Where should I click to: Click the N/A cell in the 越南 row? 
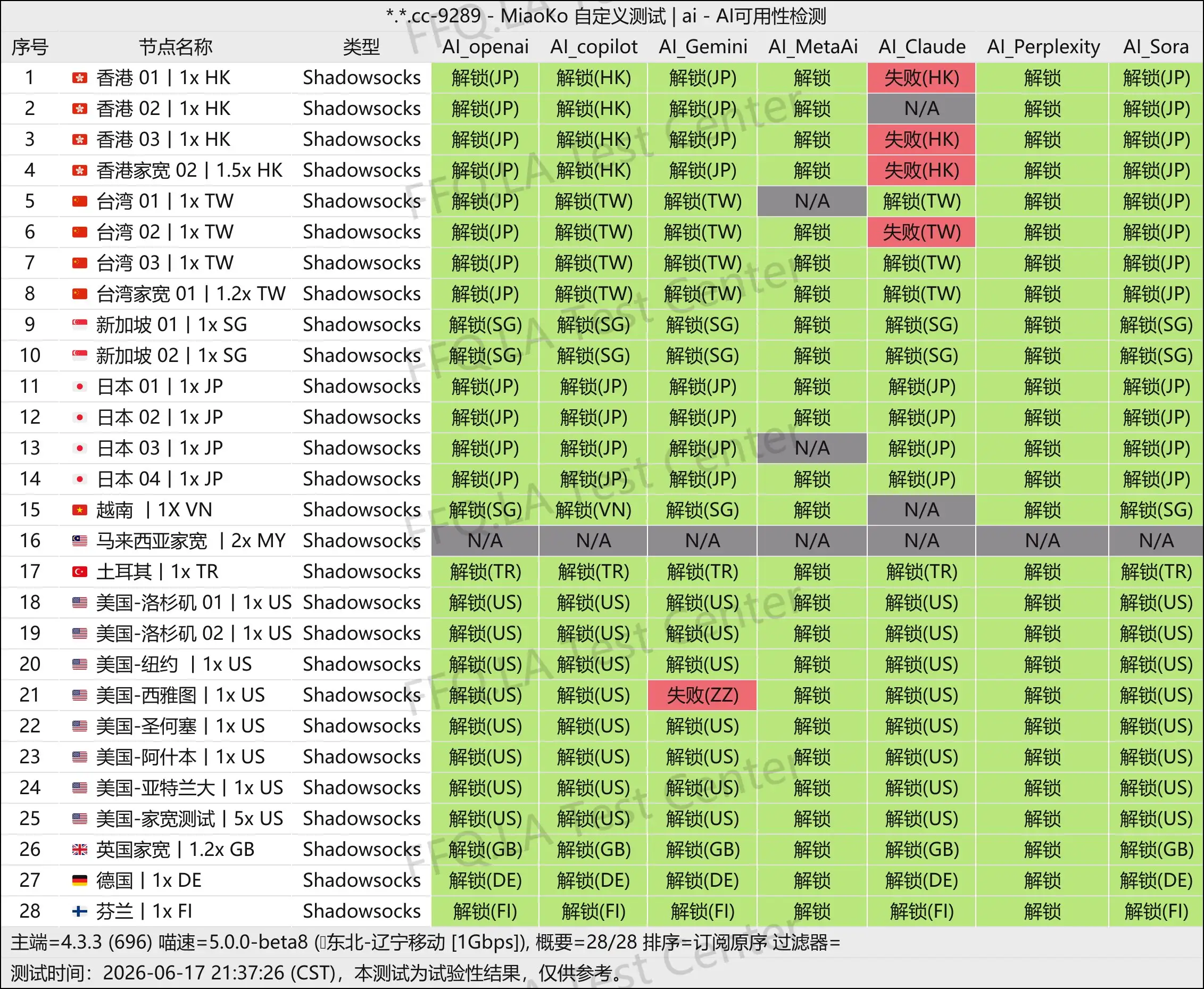coord(921,510)
